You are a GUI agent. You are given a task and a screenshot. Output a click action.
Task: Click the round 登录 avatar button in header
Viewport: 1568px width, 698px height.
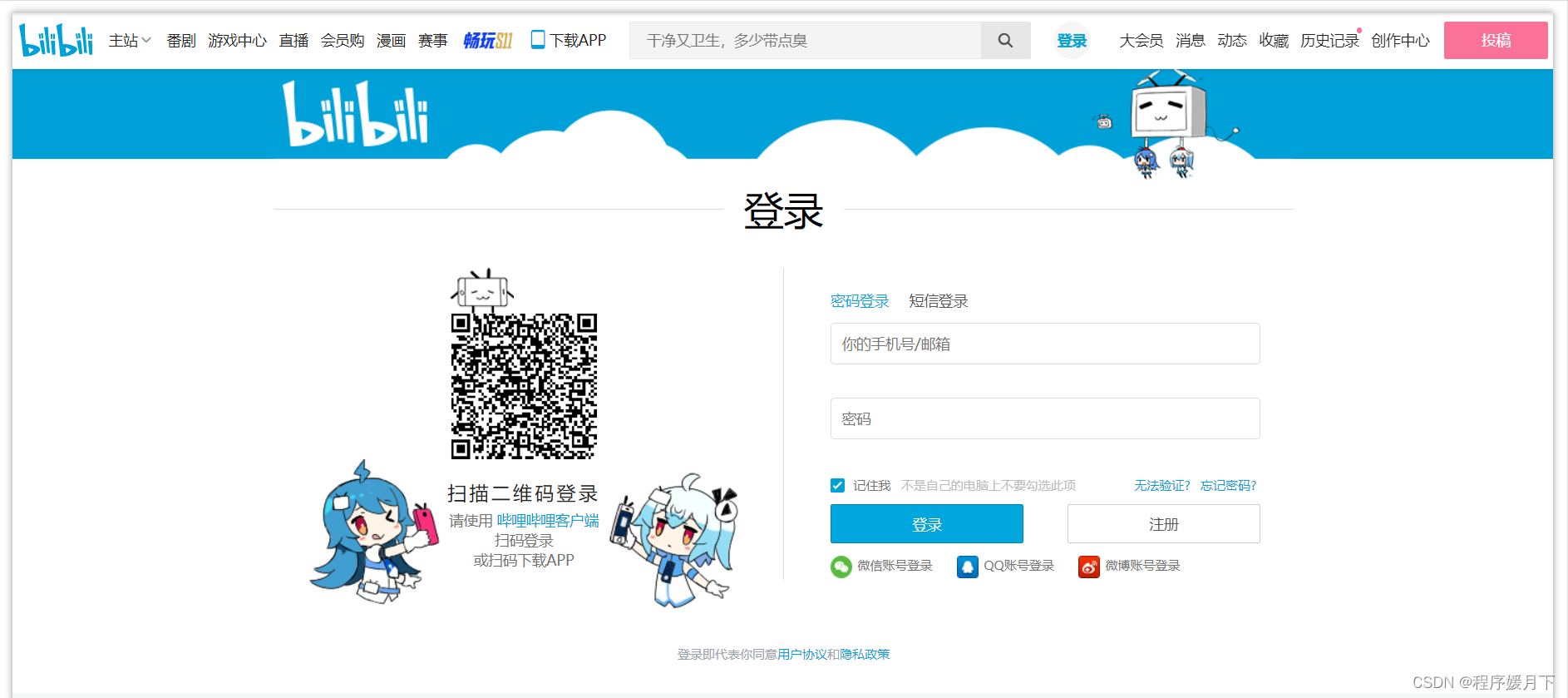(1072, 40)
